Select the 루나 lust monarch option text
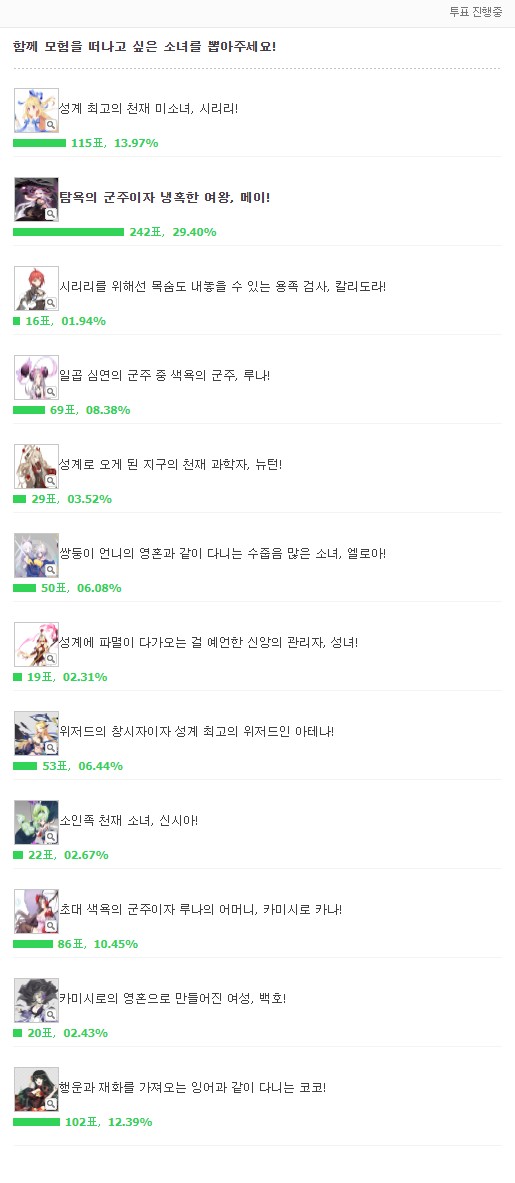This screenshot has height=1183, width=515. [164, 376]
